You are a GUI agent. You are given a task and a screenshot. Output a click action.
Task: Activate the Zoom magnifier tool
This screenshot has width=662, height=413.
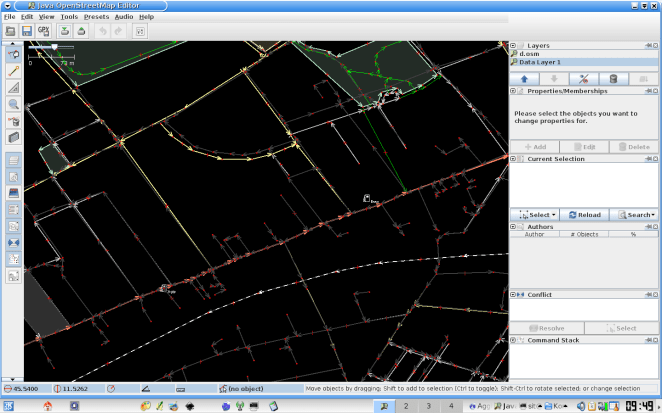(x=14, y=104)
